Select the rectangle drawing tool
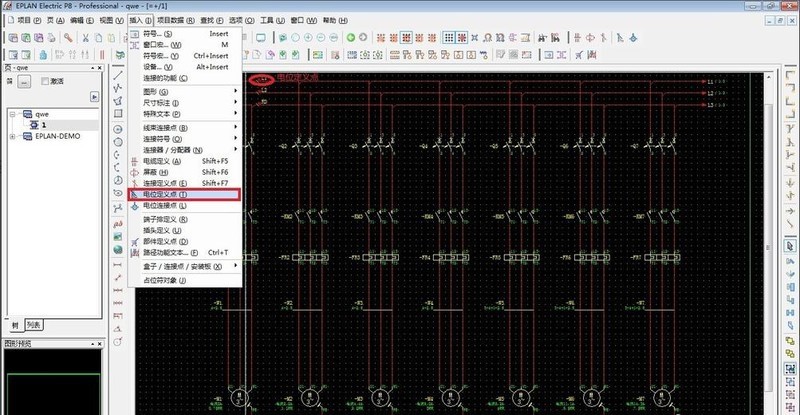Image resolution: width=800 pixels, height=415 pixels. click(118, 113)
